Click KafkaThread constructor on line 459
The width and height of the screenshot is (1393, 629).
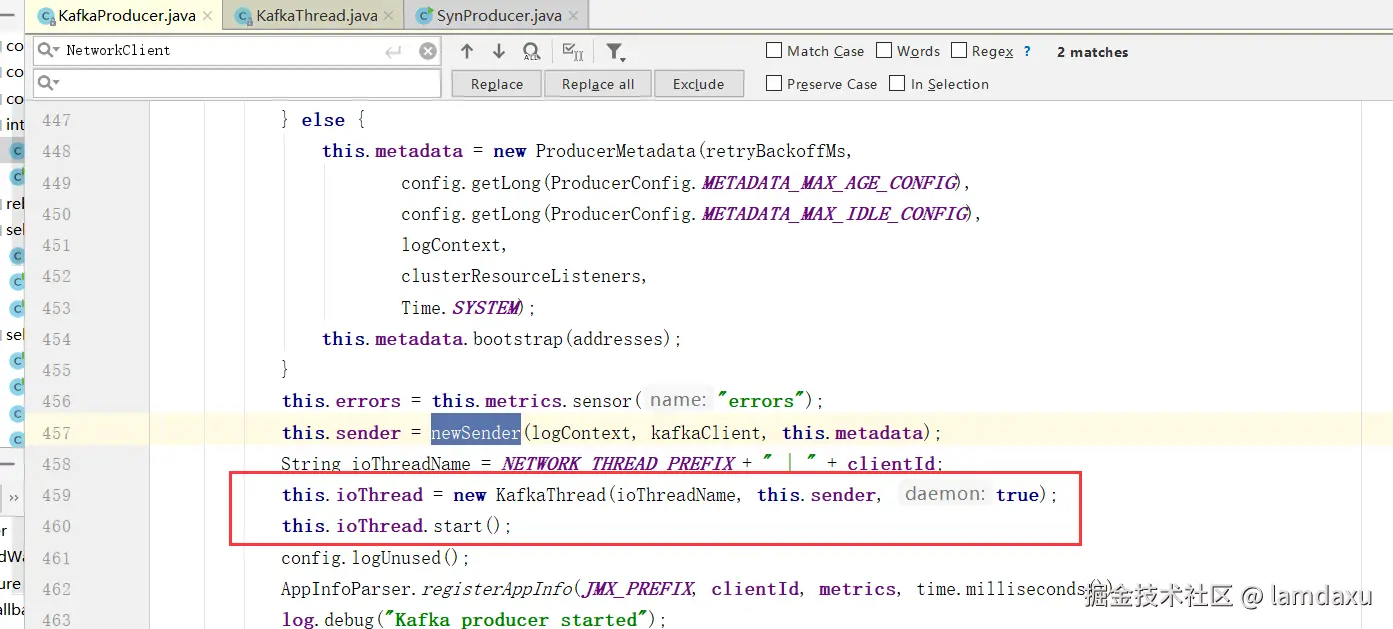coord(551,495)
